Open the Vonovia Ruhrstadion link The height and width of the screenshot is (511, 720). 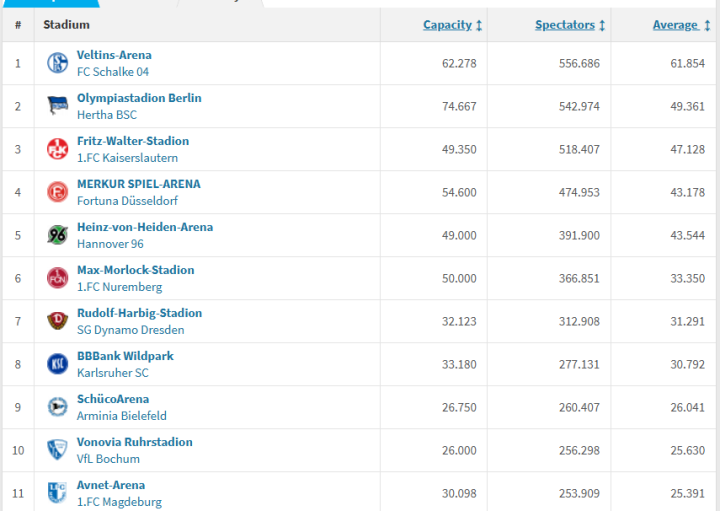coord(135,442)
